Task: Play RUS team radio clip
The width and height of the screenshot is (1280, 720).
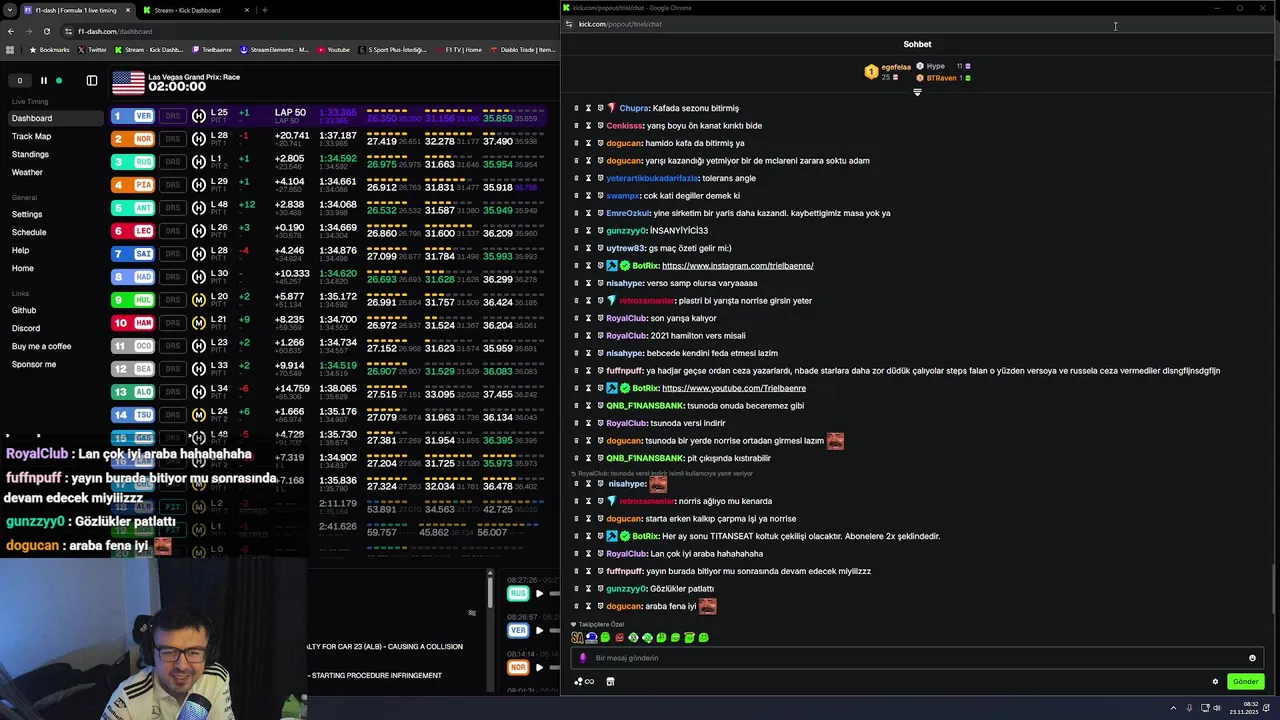Action: tap(539, 594)
